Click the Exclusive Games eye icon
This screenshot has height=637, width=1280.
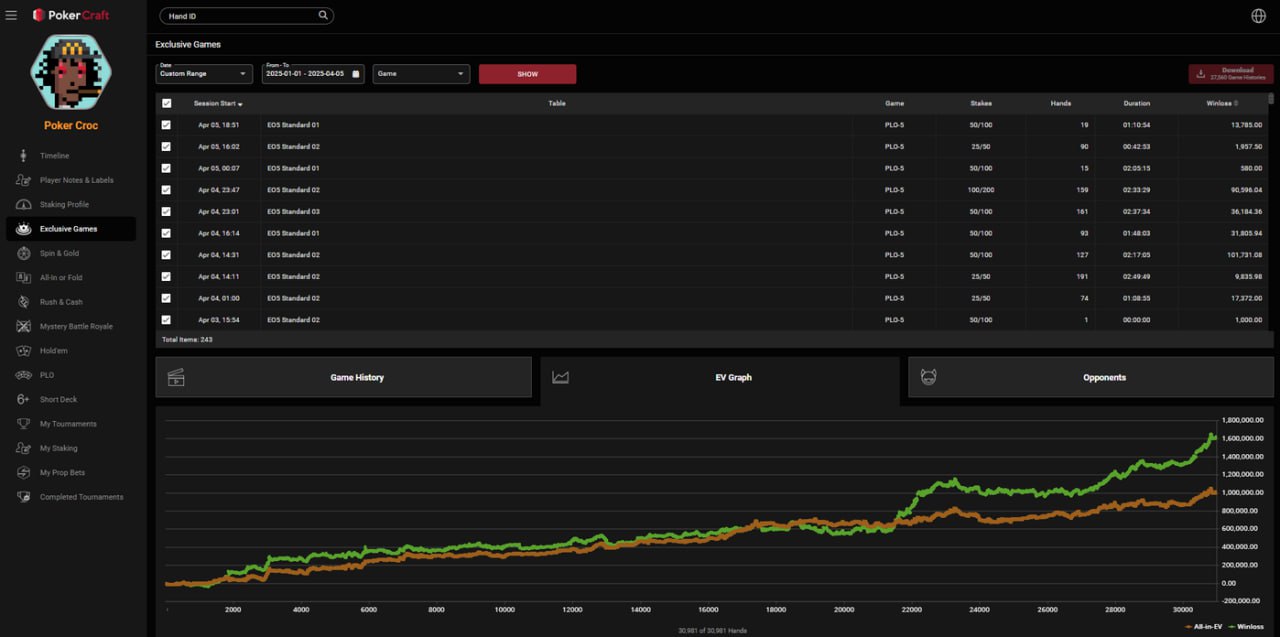23,229
